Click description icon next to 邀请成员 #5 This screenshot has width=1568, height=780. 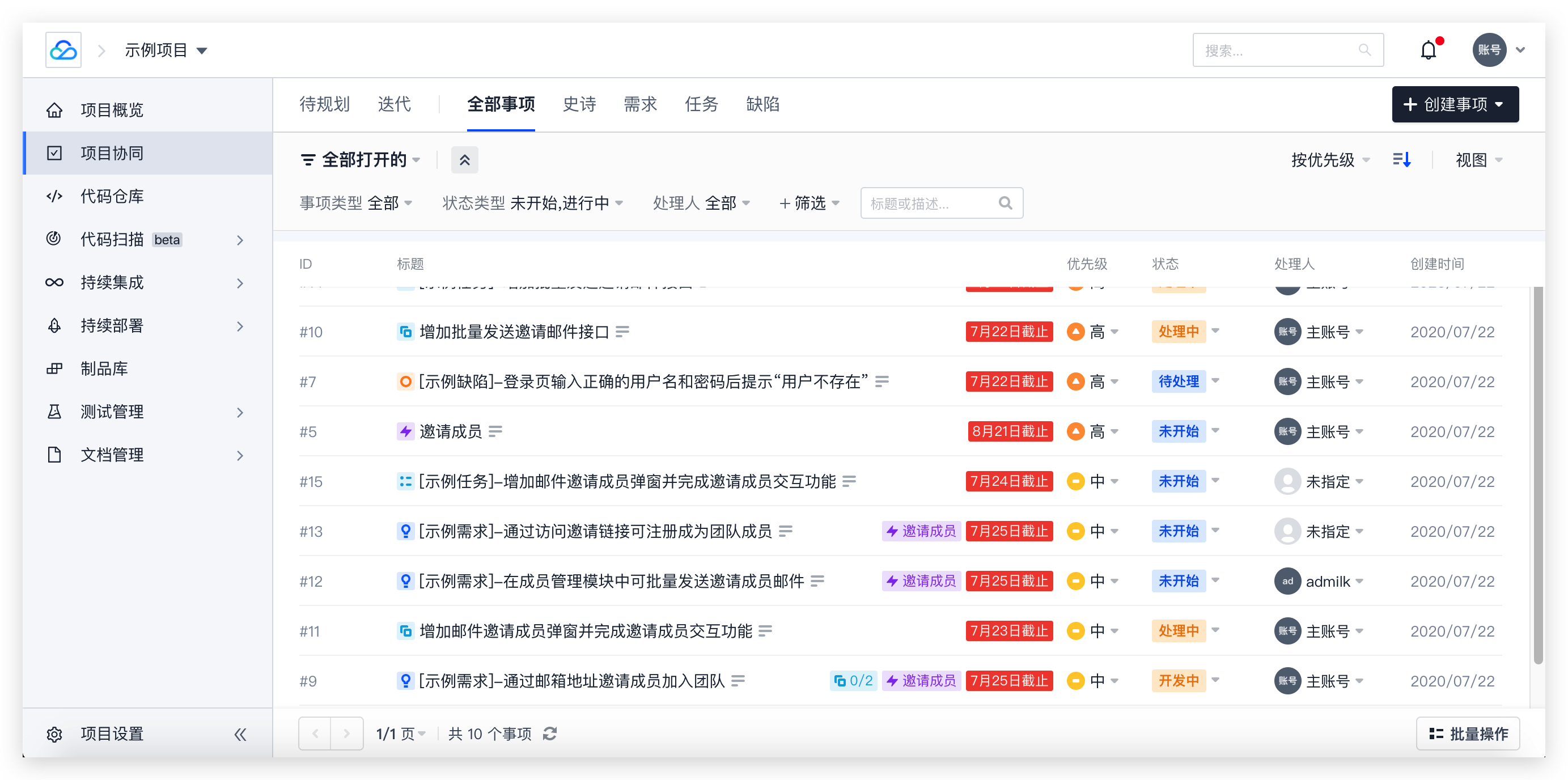click(495, 432)
